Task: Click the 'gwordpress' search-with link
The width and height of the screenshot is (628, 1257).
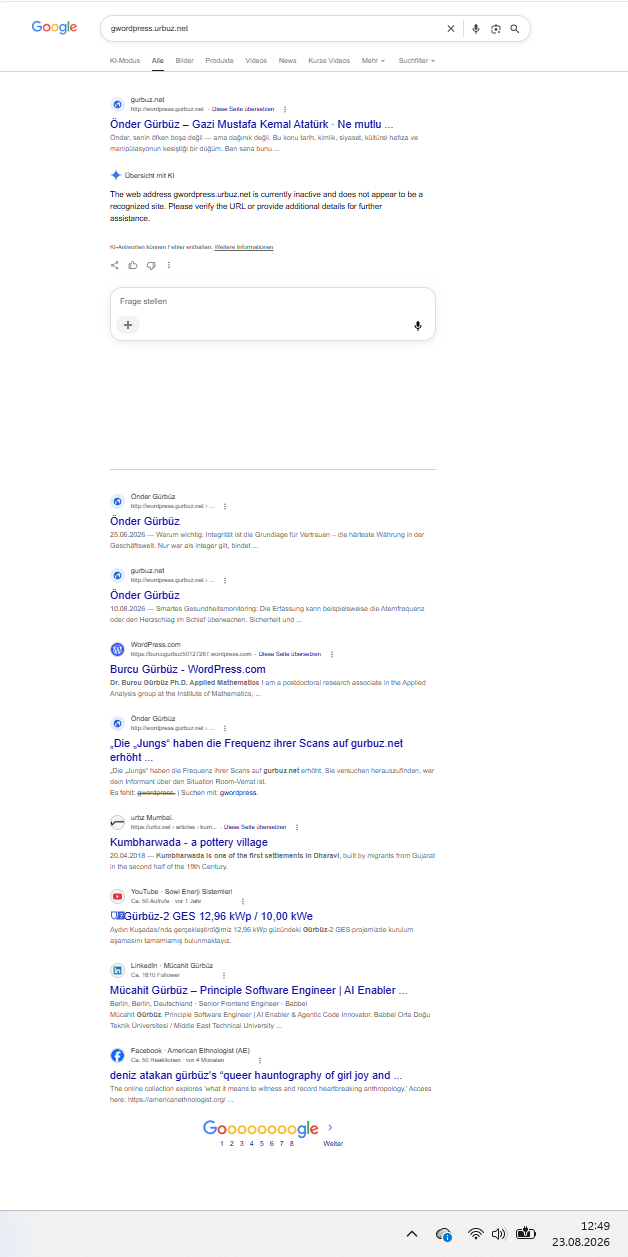Action: tap(238, 792)
